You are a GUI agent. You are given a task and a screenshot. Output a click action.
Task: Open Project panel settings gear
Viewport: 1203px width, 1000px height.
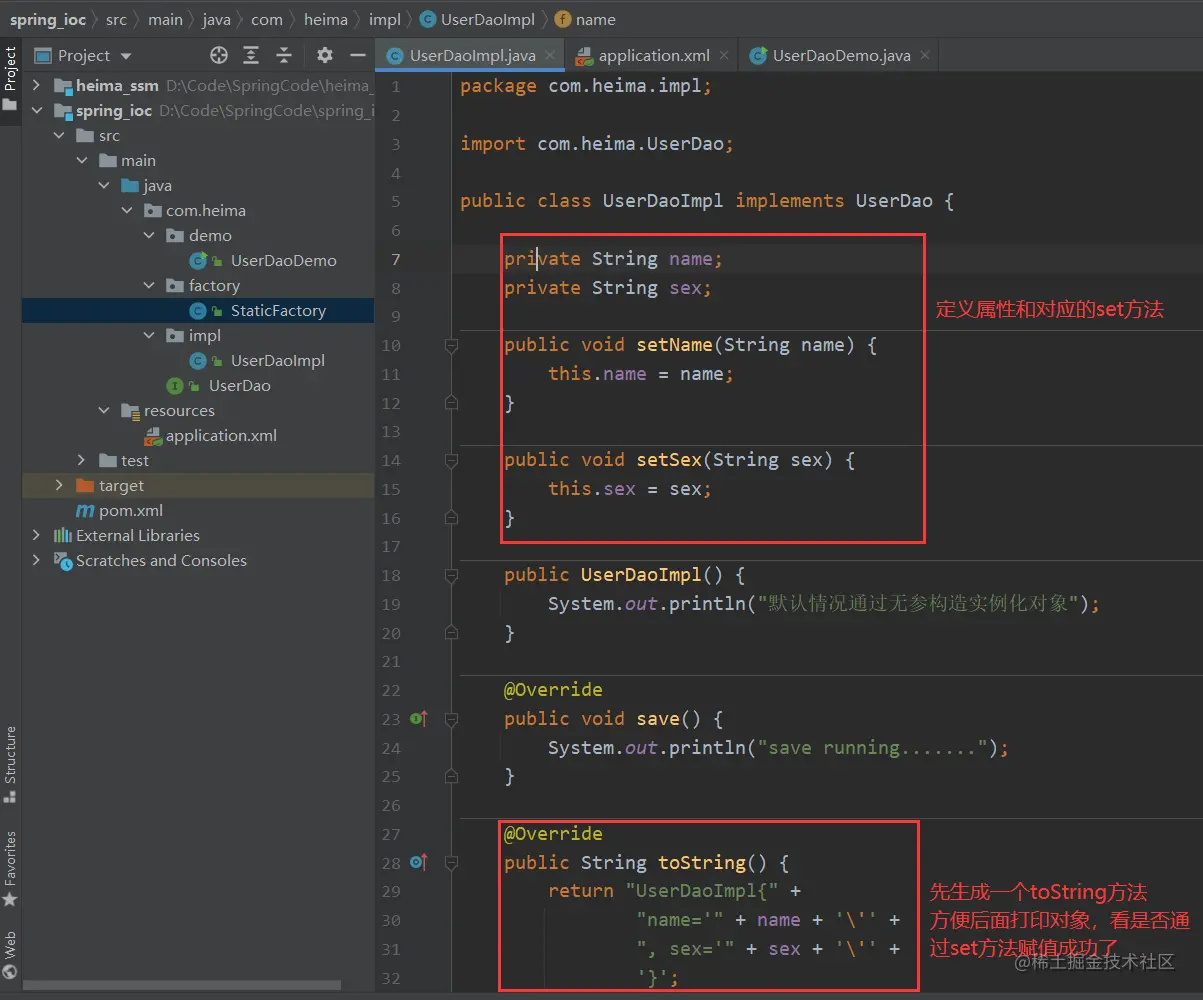[325, 56]
